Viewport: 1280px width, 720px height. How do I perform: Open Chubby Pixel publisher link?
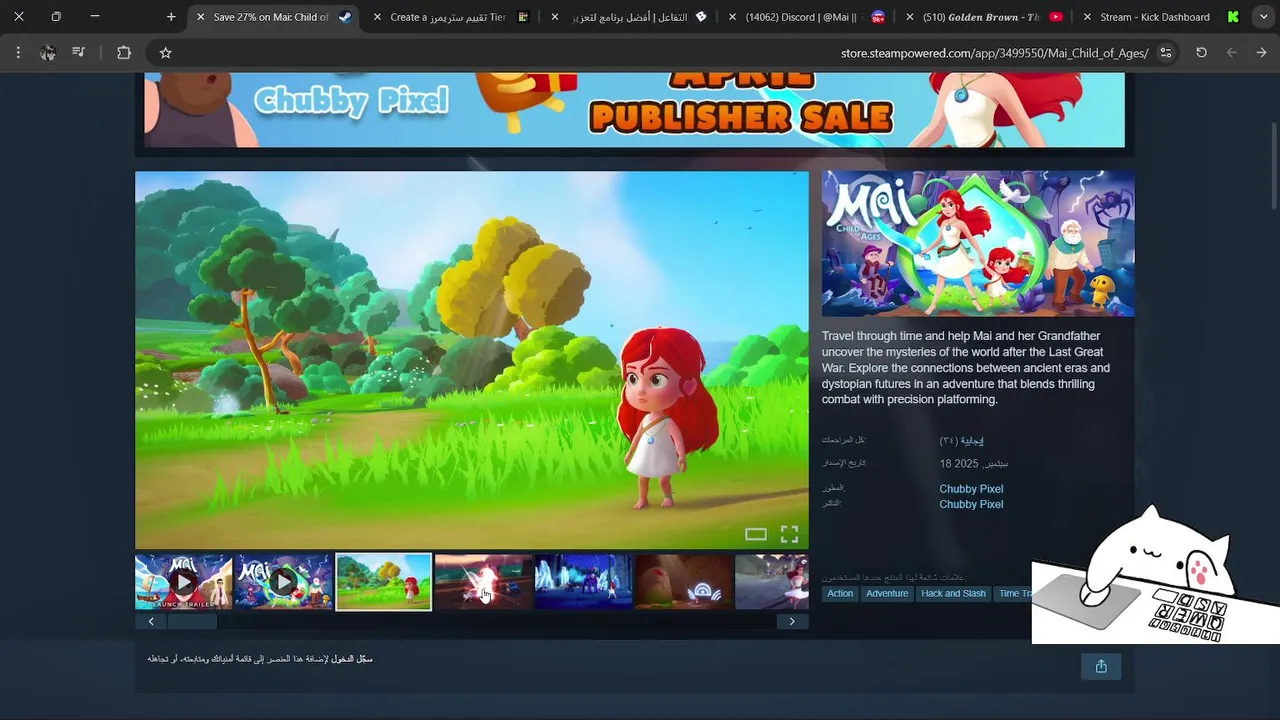(971, 504)
